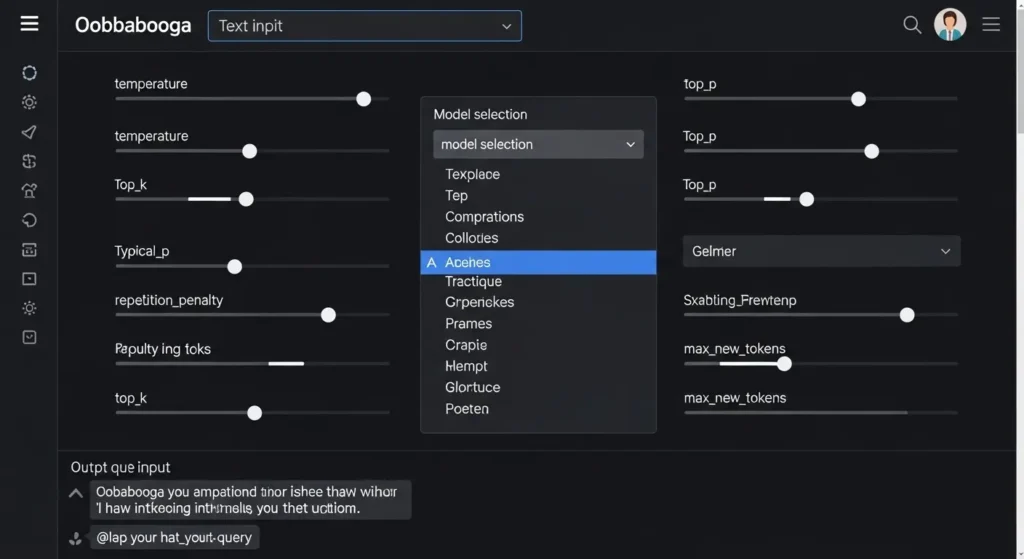Choose 'Glortuce' in the model list
Image resolution: width=1024 pixels, height=559 pixels.
472,387
